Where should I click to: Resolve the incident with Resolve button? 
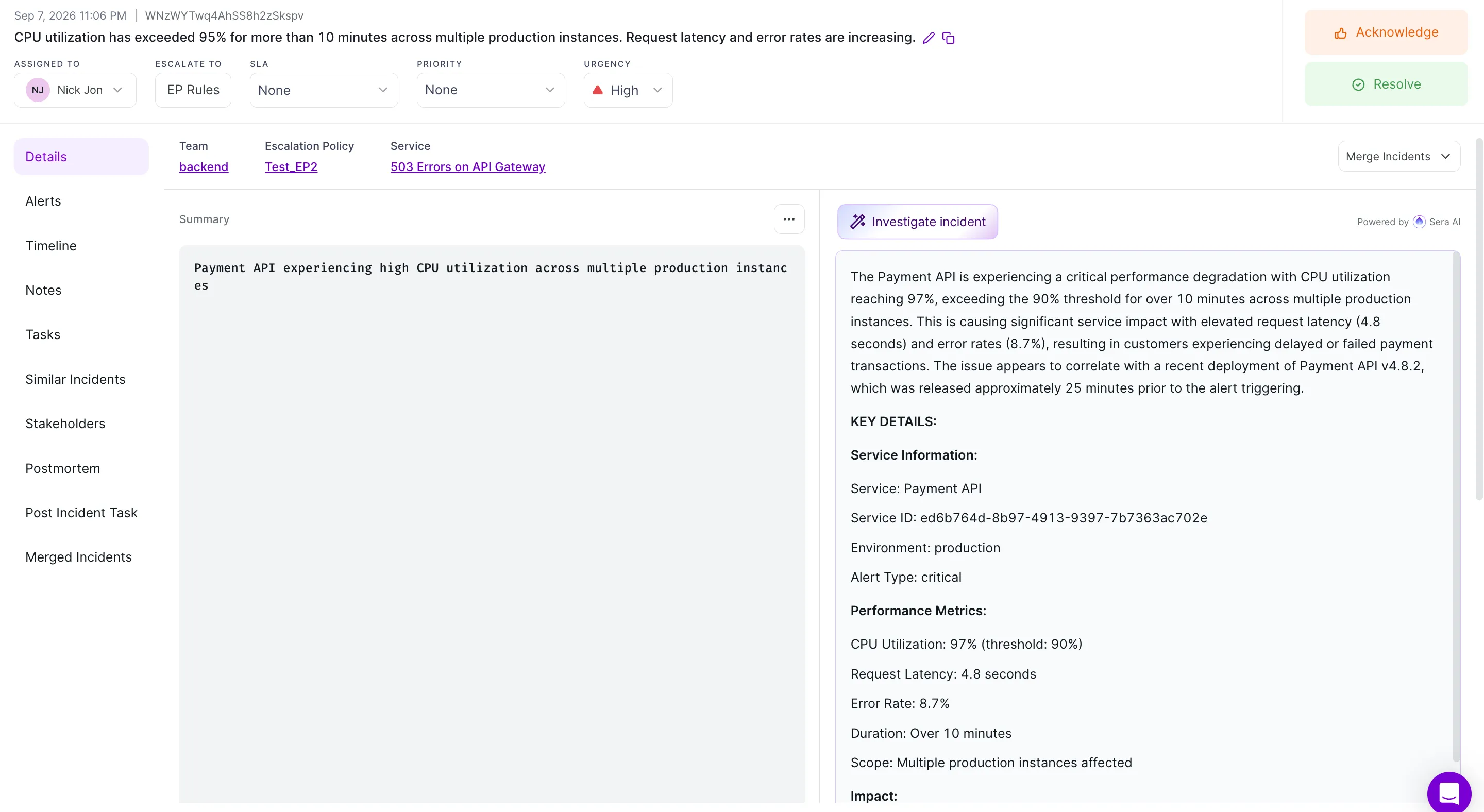[x=1386, y=84]
